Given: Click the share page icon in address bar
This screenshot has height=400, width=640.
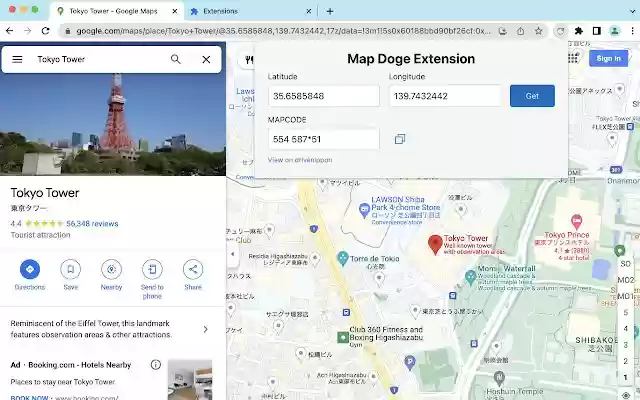Looking at the screenshot, I should 520,31.
